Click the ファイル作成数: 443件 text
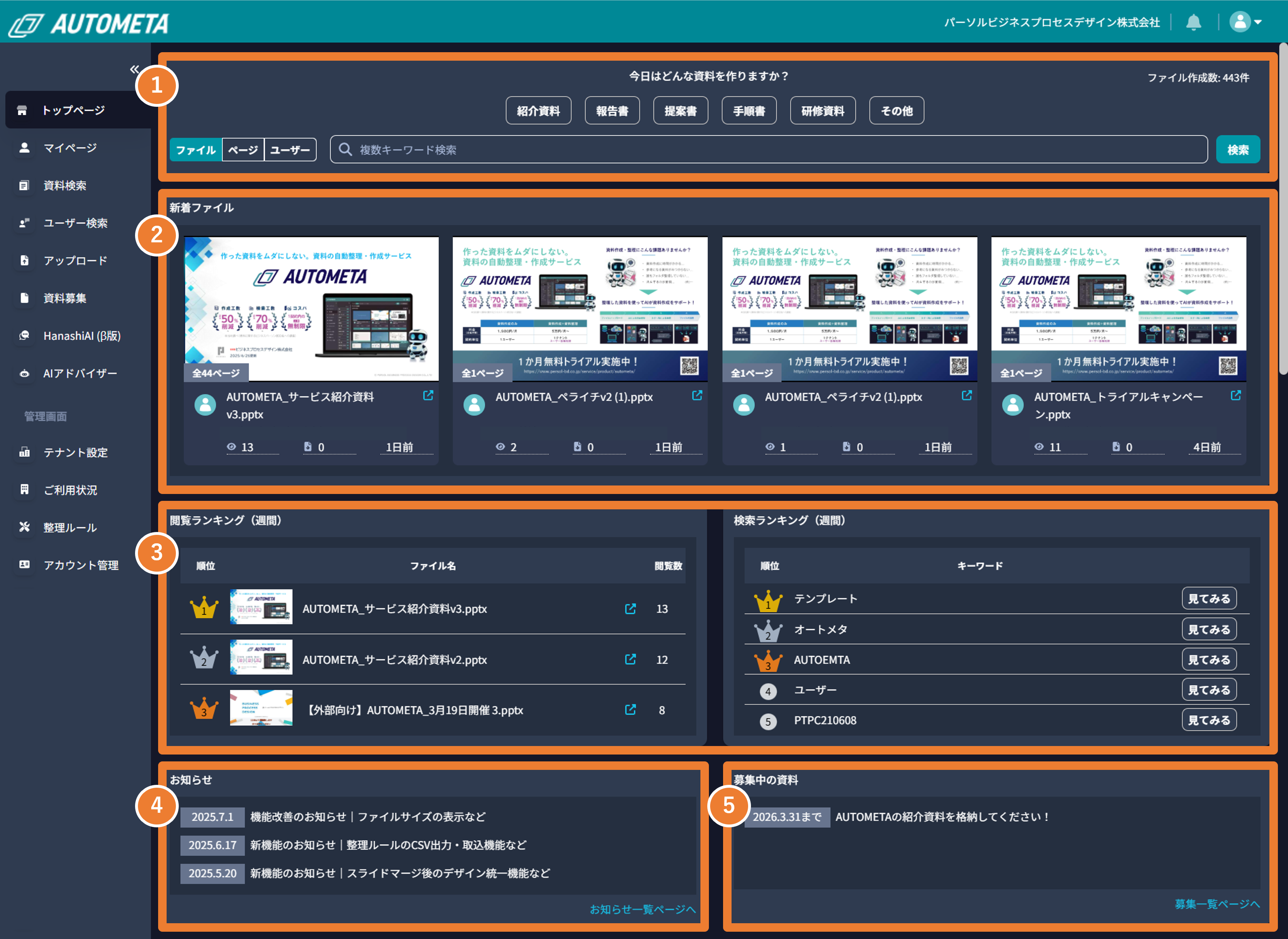 tap(1198, 78)
